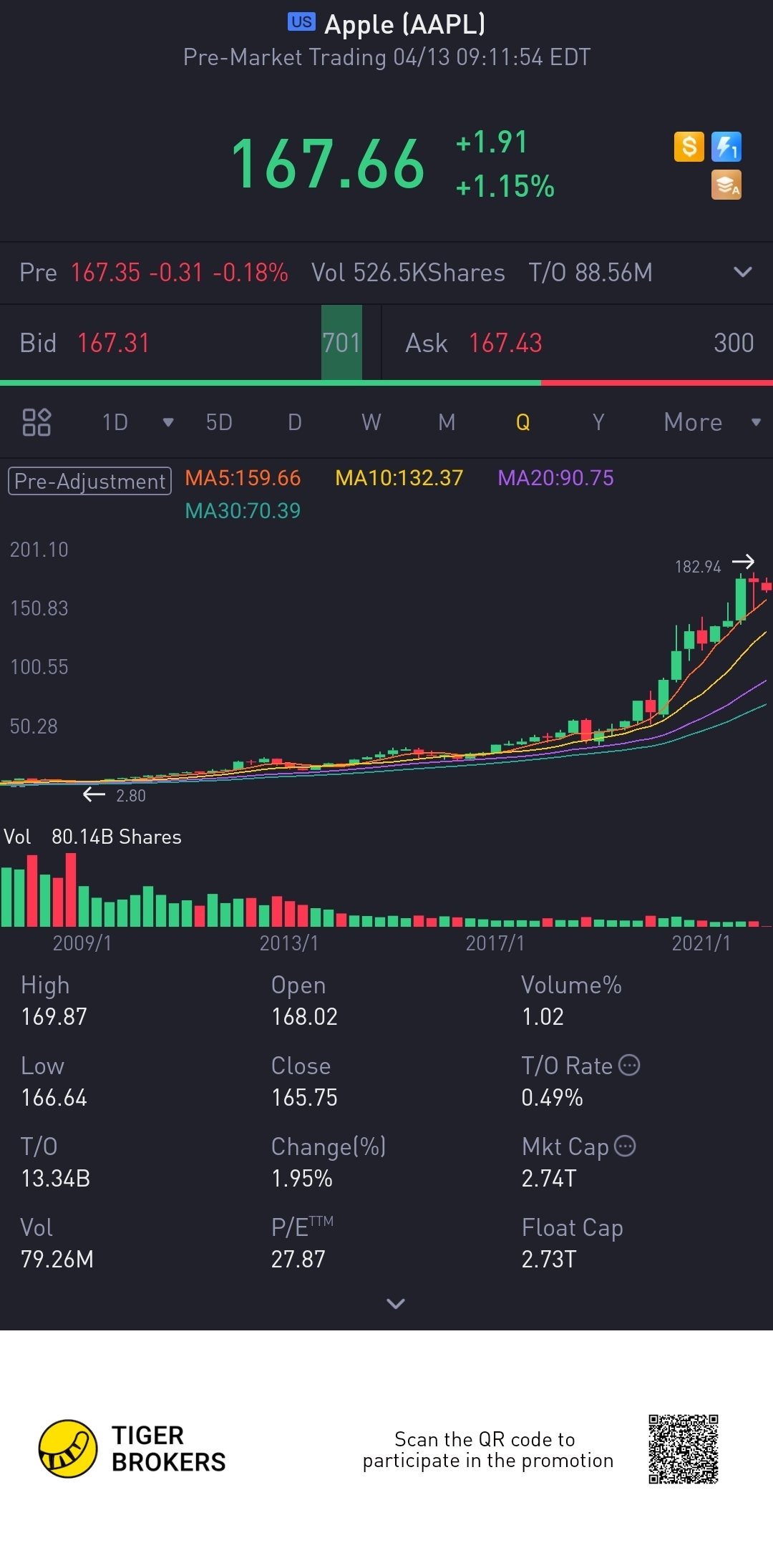Select the M monthly chart tab

[x=447, y=422]
